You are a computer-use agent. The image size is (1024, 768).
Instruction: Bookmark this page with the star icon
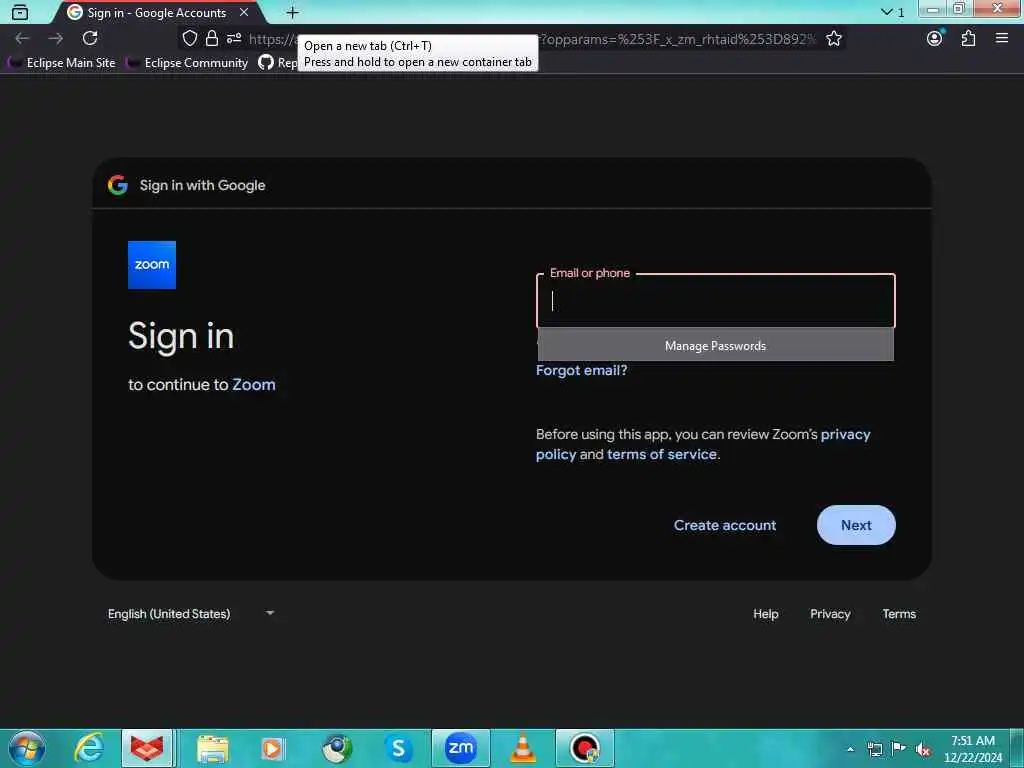pos(834,39)
